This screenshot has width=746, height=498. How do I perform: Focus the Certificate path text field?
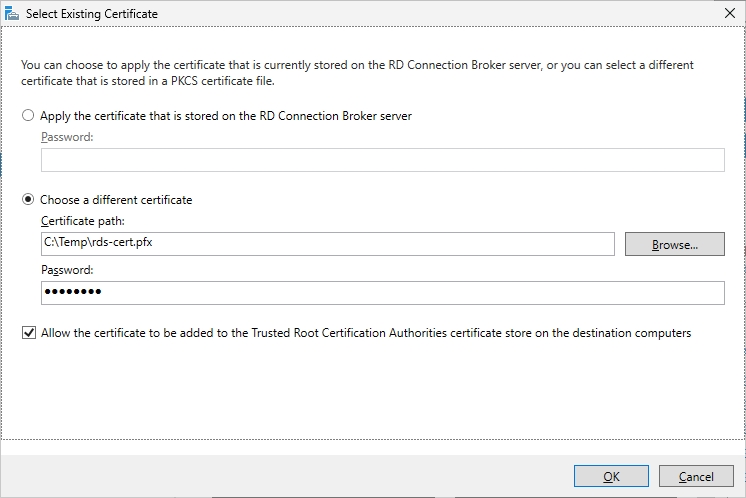(x=327, y=244)
